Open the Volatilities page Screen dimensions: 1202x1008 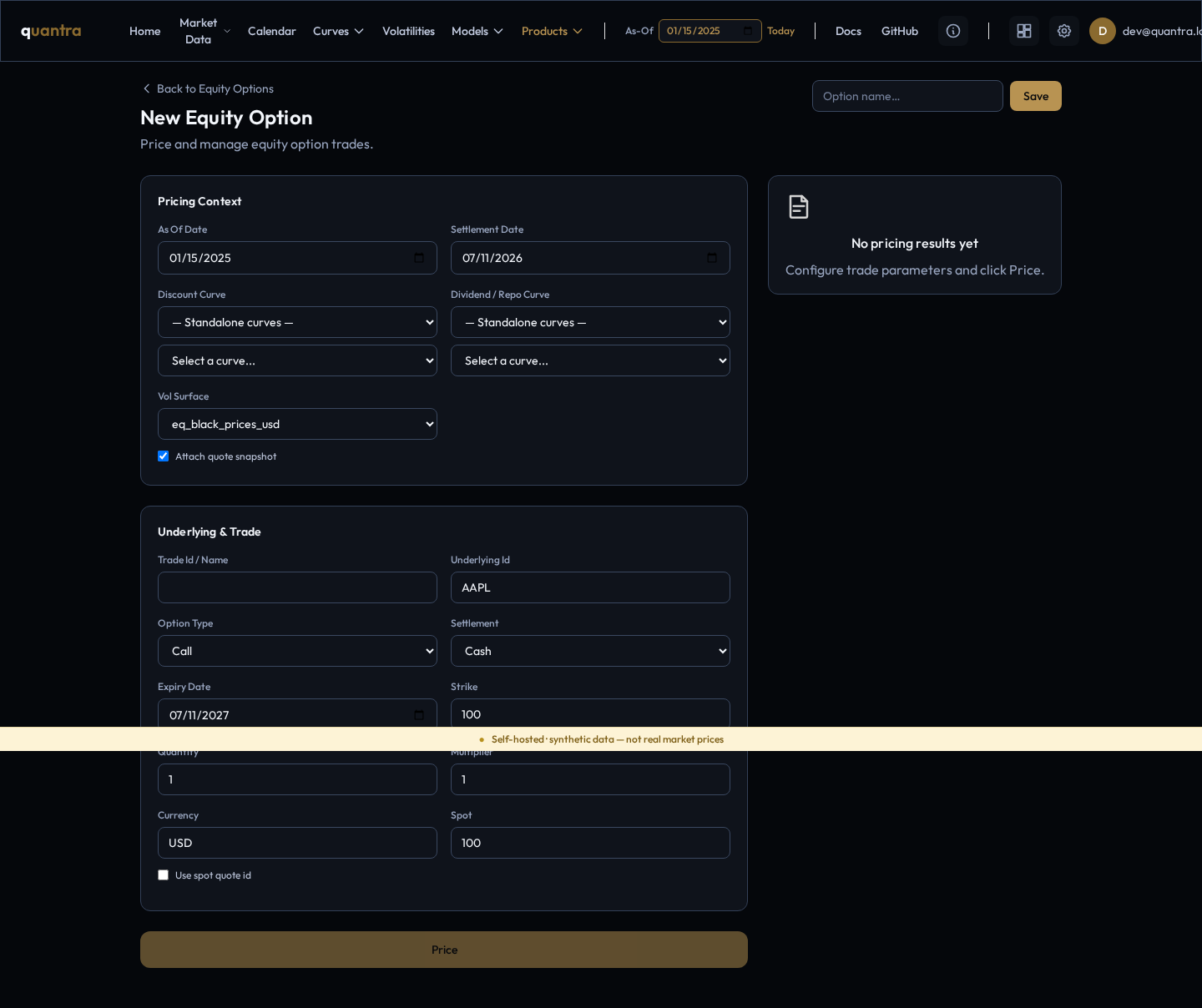408,31
